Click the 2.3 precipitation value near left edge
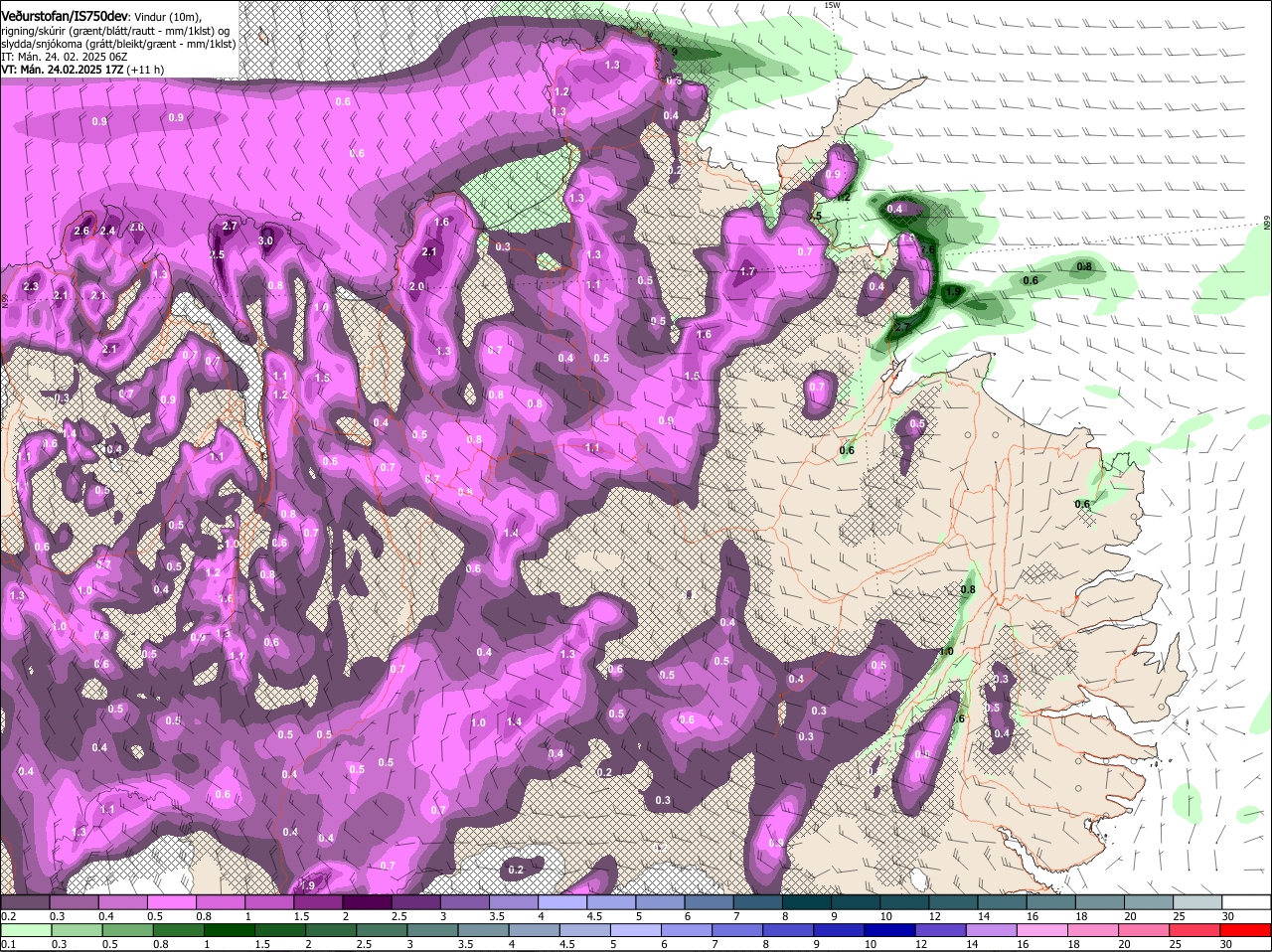1272x952 pixels. click(30, 286)
